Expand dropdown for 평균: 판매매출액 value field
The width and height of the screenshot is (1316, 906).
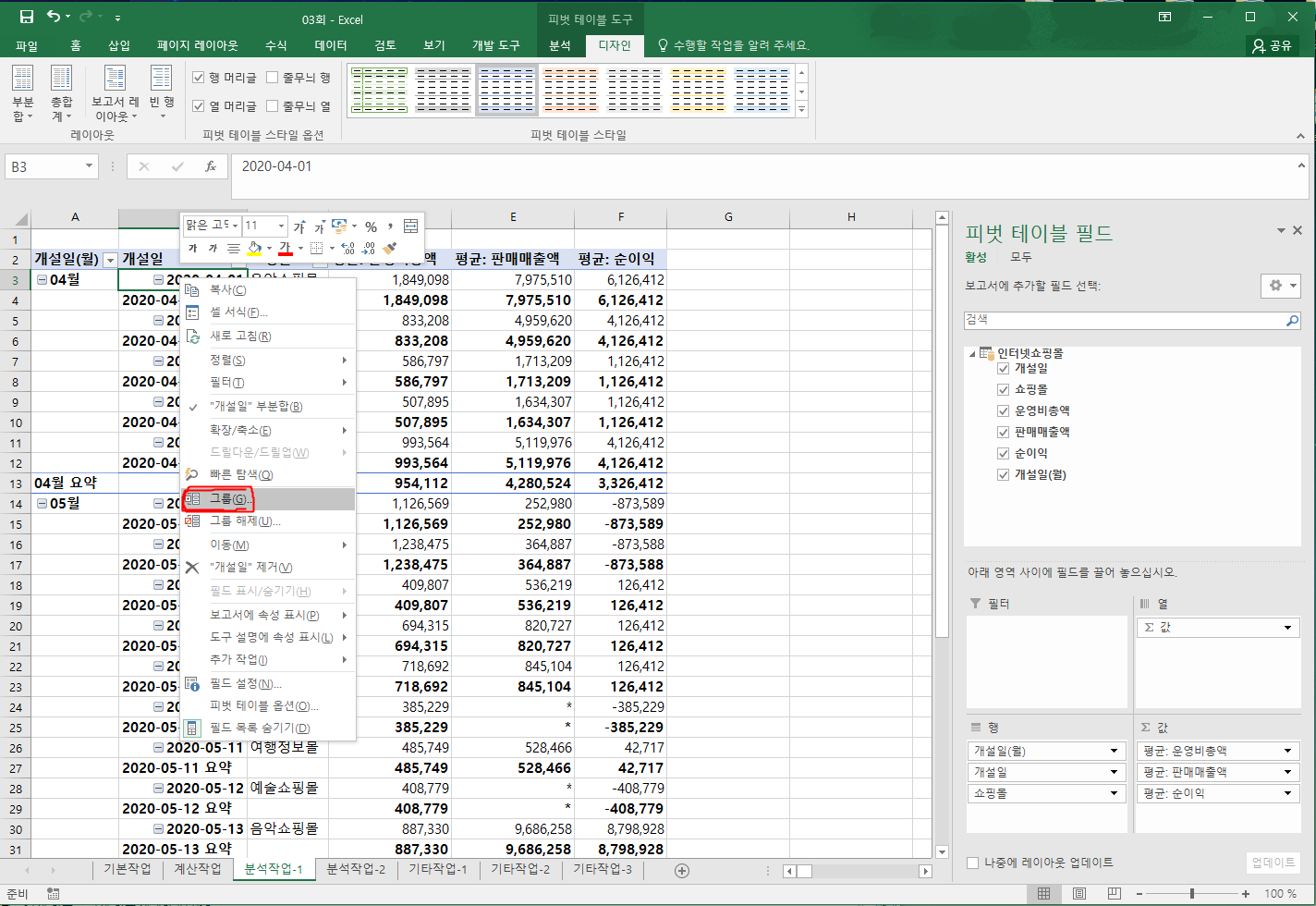(1287, 772)
